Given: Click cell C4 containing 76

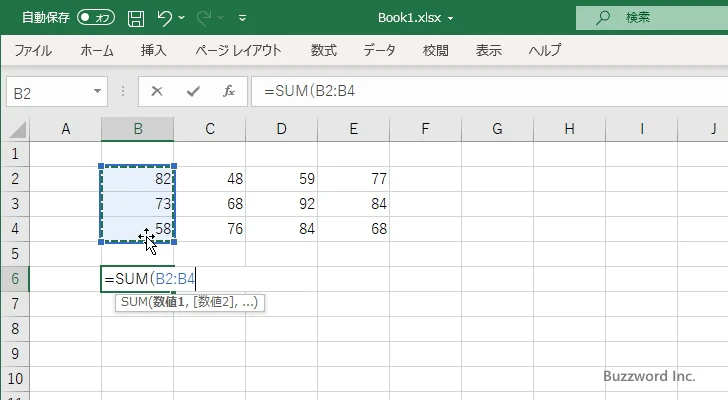Looking at the screenshot, I should [210, 229].
